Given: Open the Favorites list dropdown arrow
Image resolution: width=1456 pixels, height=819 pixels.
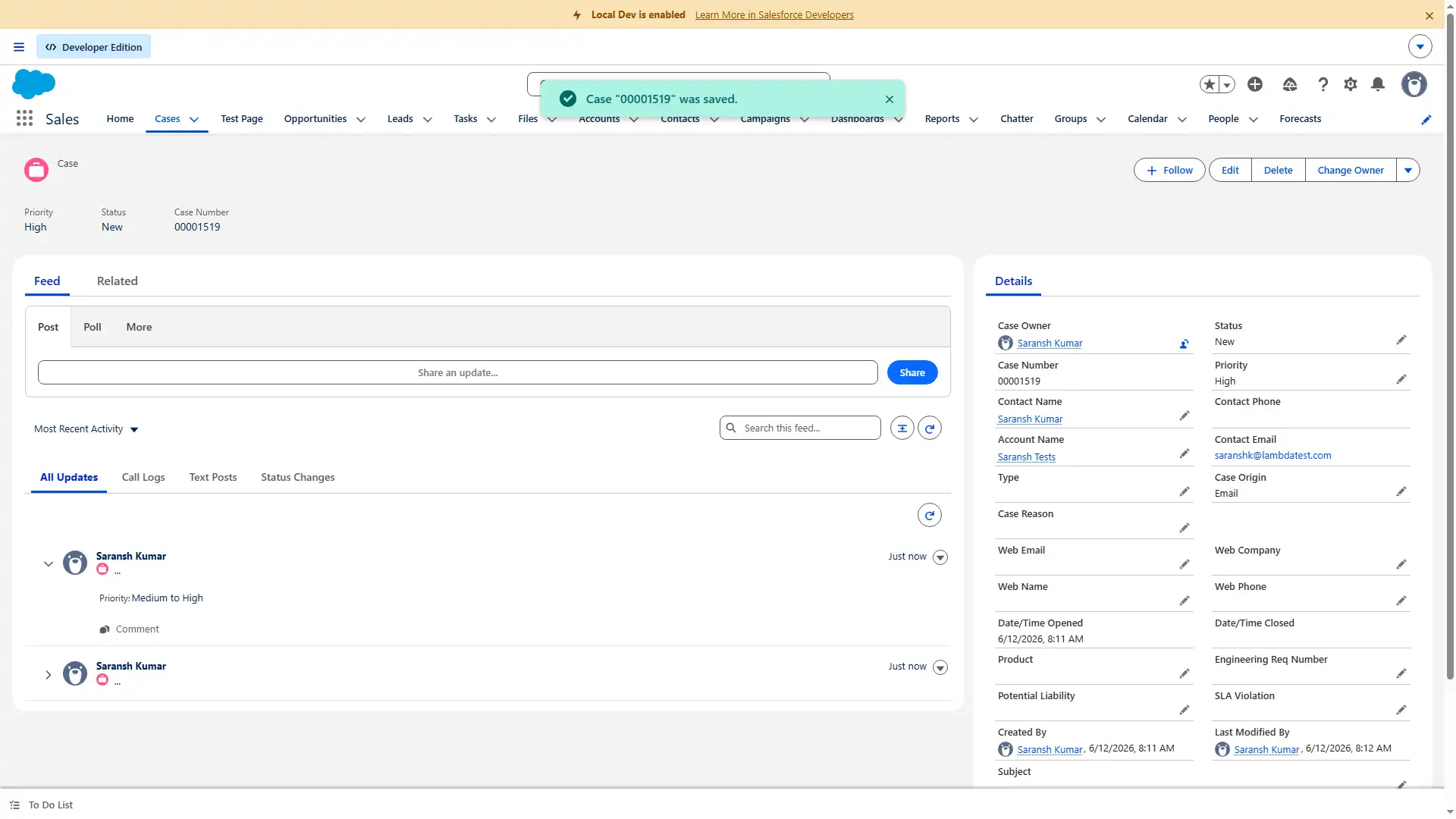Looking at the screenshot, I should pyautogui.click(x=1227, y=85).
